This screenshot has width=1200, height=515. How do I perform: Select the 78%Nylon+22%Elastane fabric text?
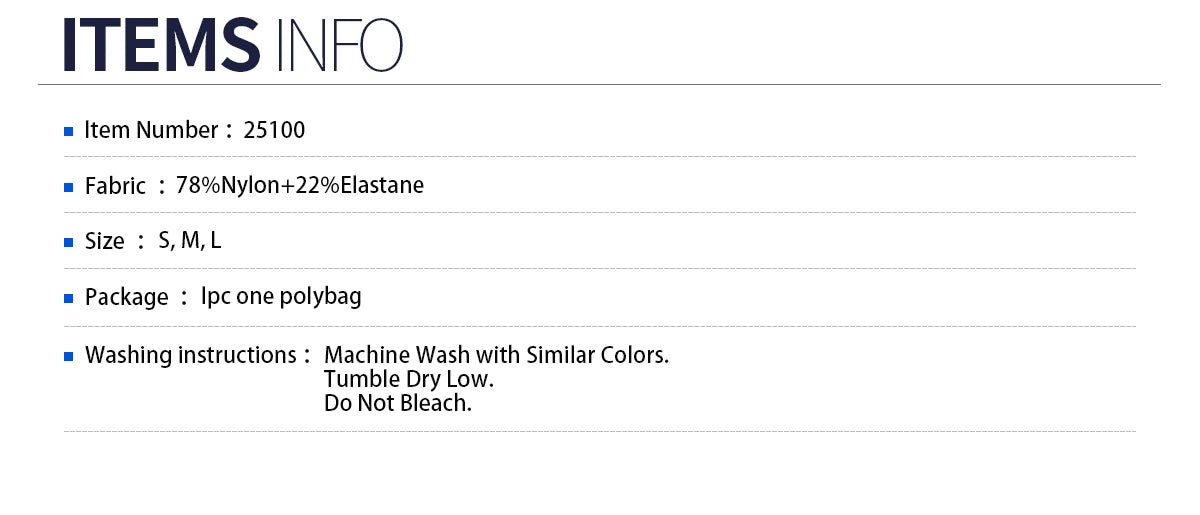(x=300, y=185)
